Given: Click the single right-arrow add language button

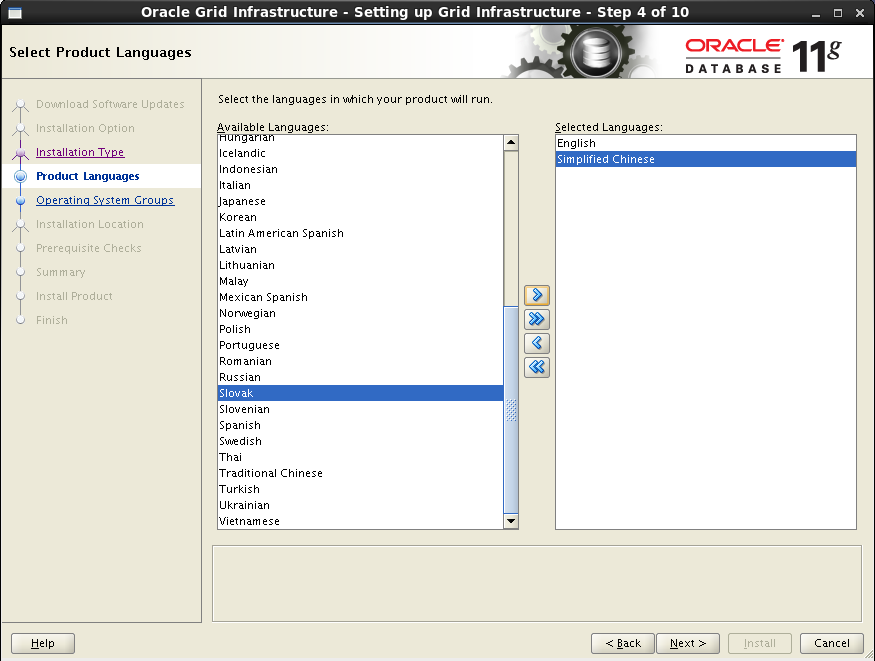Looking at the screenshot, I should (x=537, y=295).
